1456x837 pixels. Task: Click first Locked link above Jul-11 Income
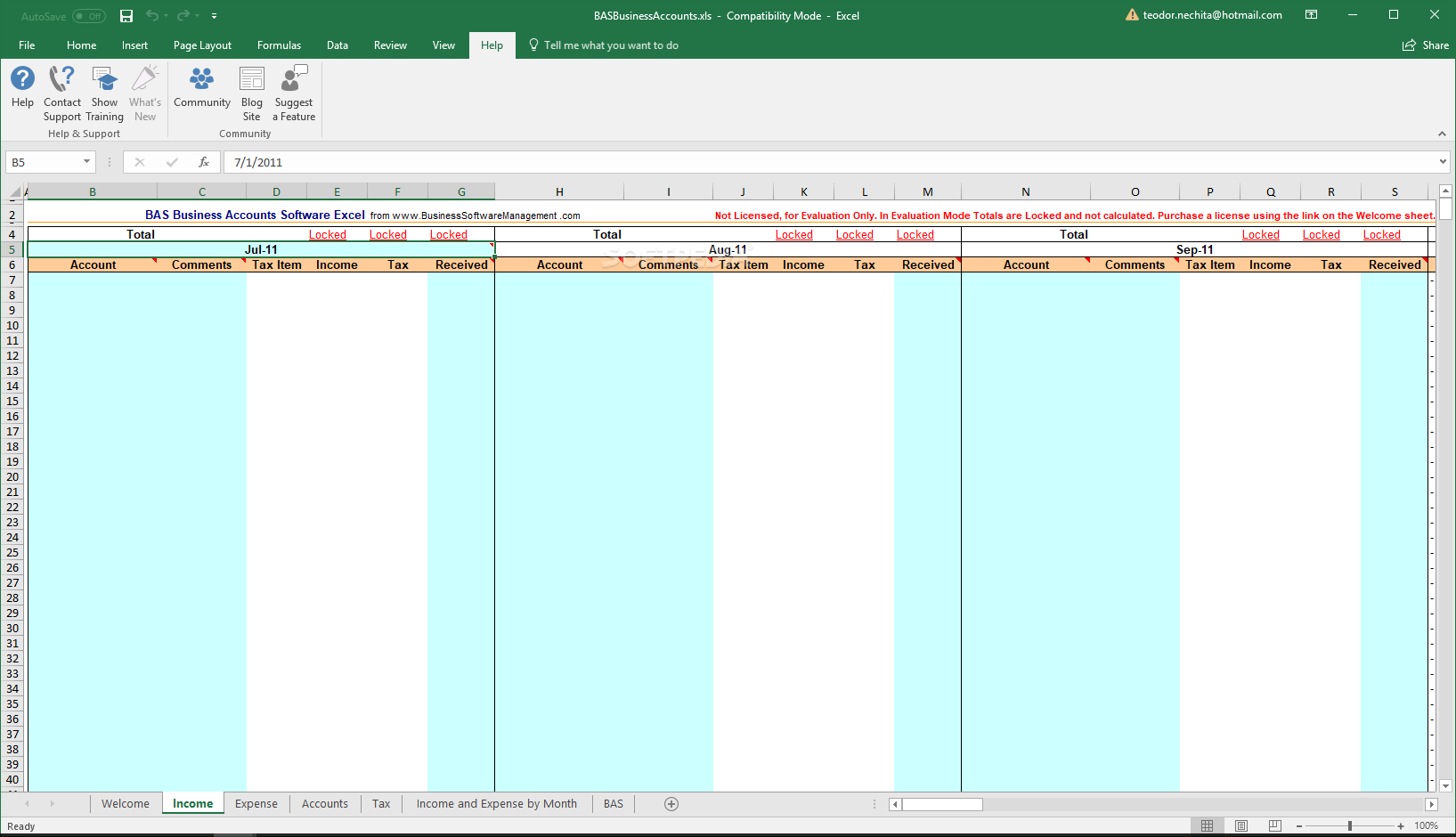tap(328, 235)
